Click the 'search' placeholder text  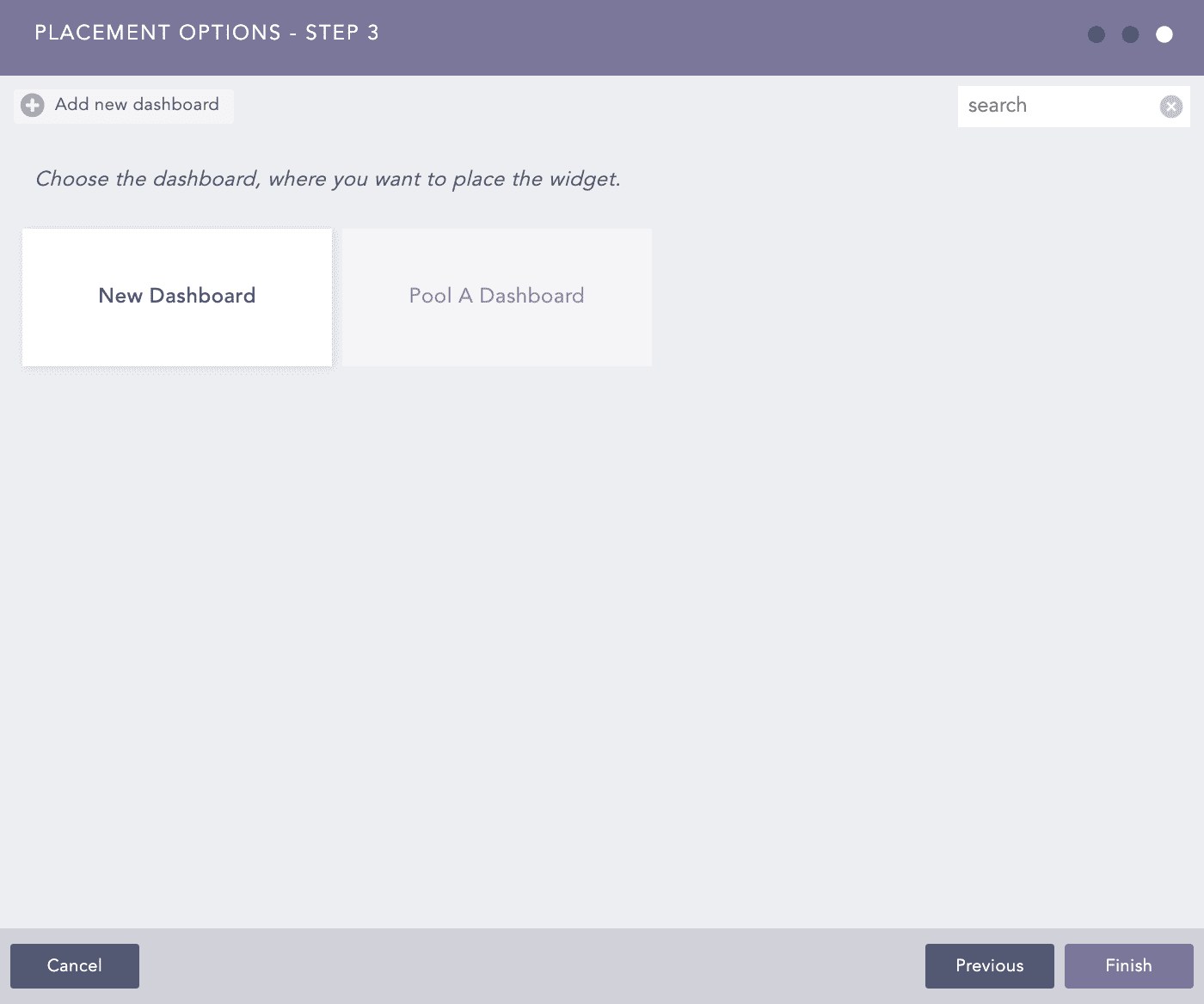[x=998, y=106]
